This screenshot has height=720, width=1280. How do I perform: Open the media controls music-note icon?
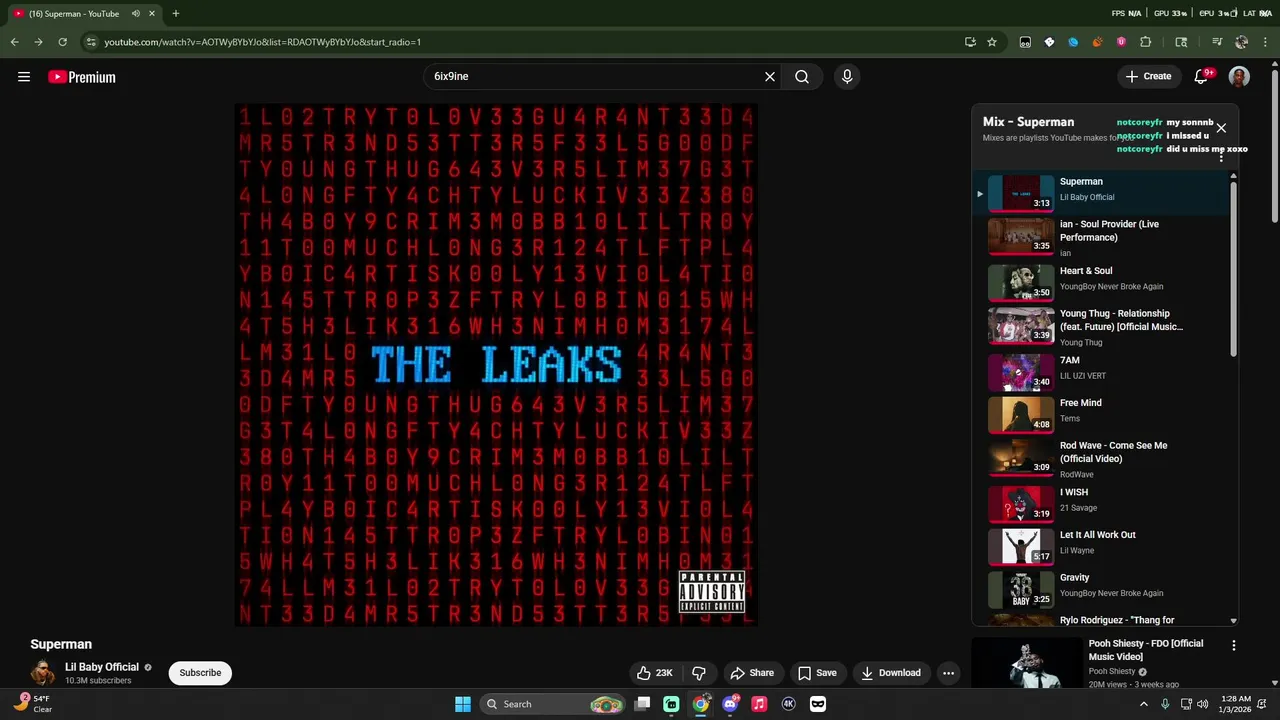(1217, 42)
